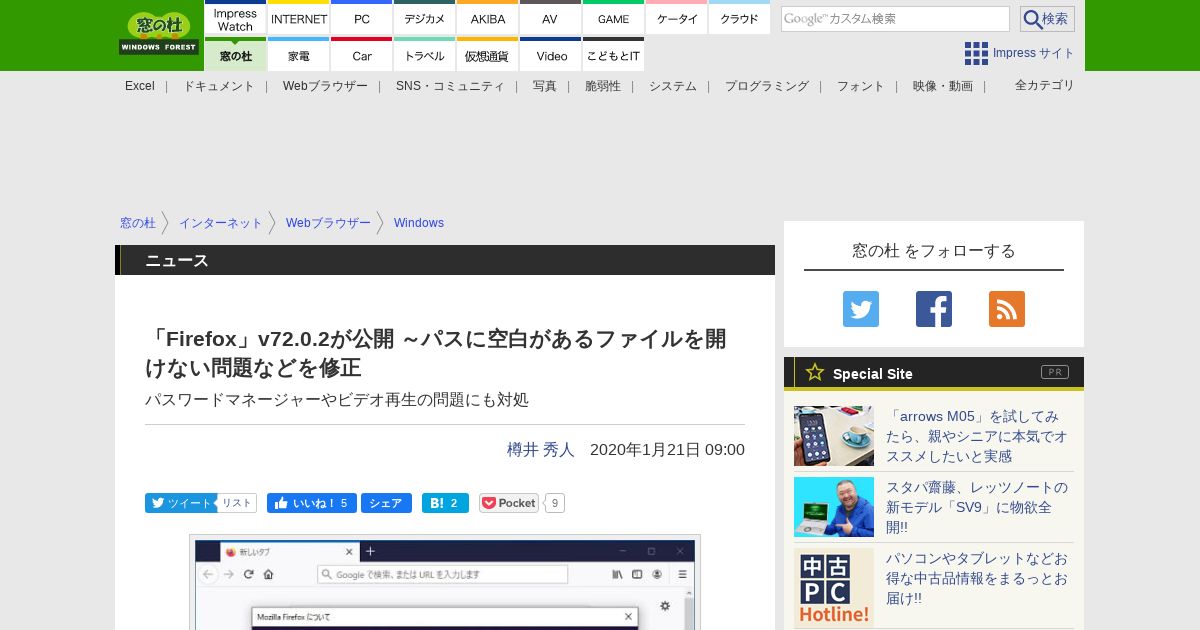The height and width of the screenshot is (630, 1200).
Task: Open the こどもとIT tab
Action: (x=613, y=55)
